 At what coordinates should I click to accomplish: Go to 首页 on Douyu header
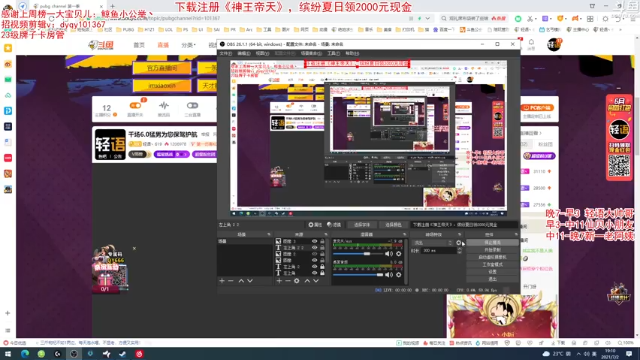pyautogui.click(x=139, y=45)
